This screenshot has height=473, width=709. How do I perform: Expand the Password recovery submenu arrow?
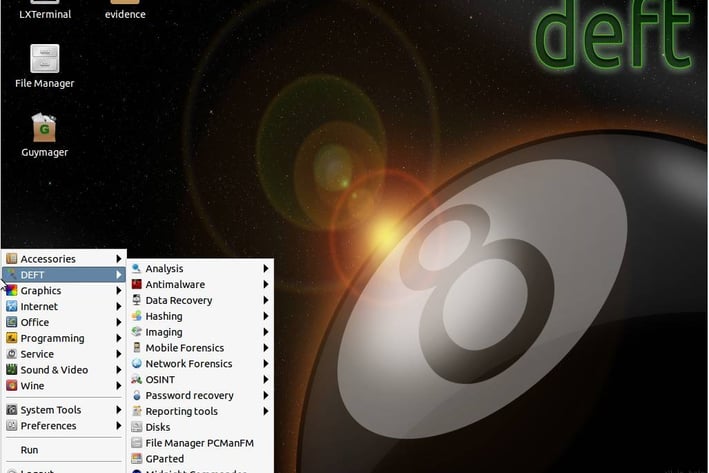[266, 395]
